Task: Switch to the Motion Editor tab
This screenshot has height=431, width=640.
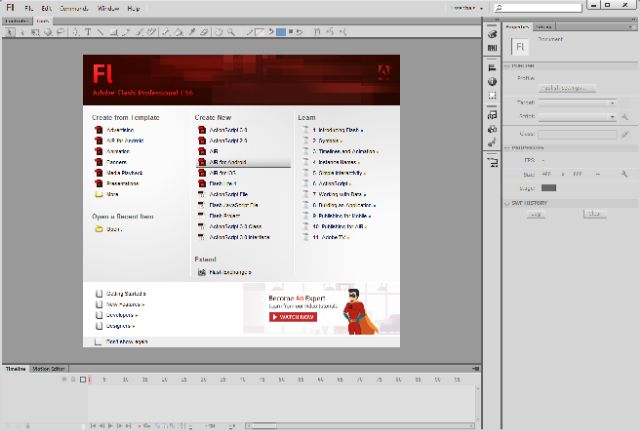Action: (x=49, y=369)
